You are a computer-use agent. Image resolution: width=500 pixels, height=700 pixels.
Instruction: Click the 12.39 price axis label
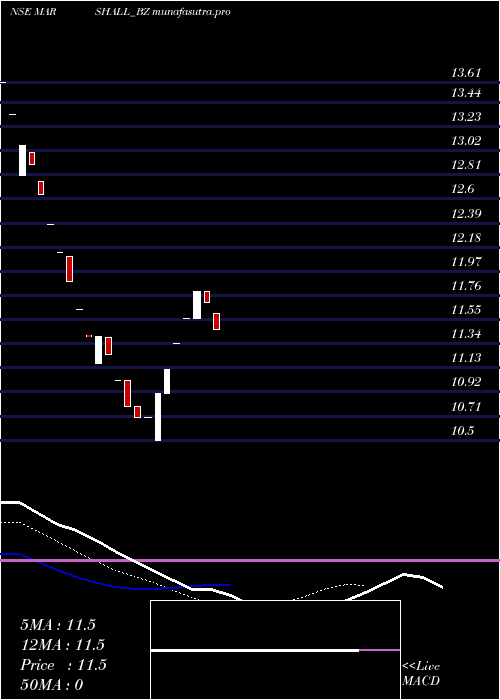pos(466,213)
